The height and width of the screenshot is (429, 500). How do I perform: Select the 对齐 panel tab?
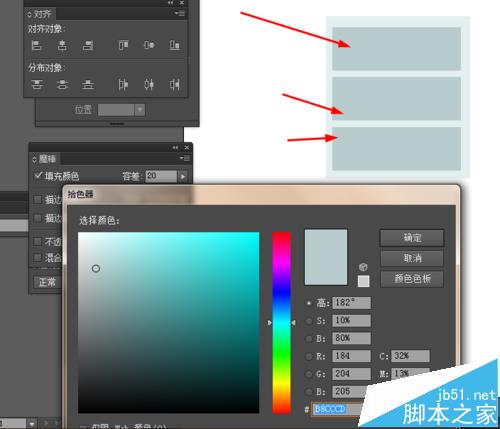click(x=41, y=14)
